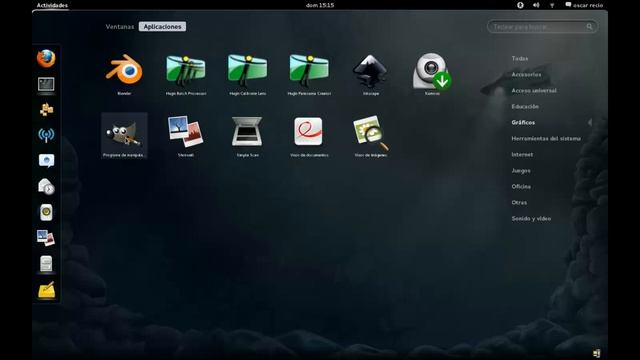Select the Gráficos category
This screenshot has width=640, height=360.
point(523,122)
